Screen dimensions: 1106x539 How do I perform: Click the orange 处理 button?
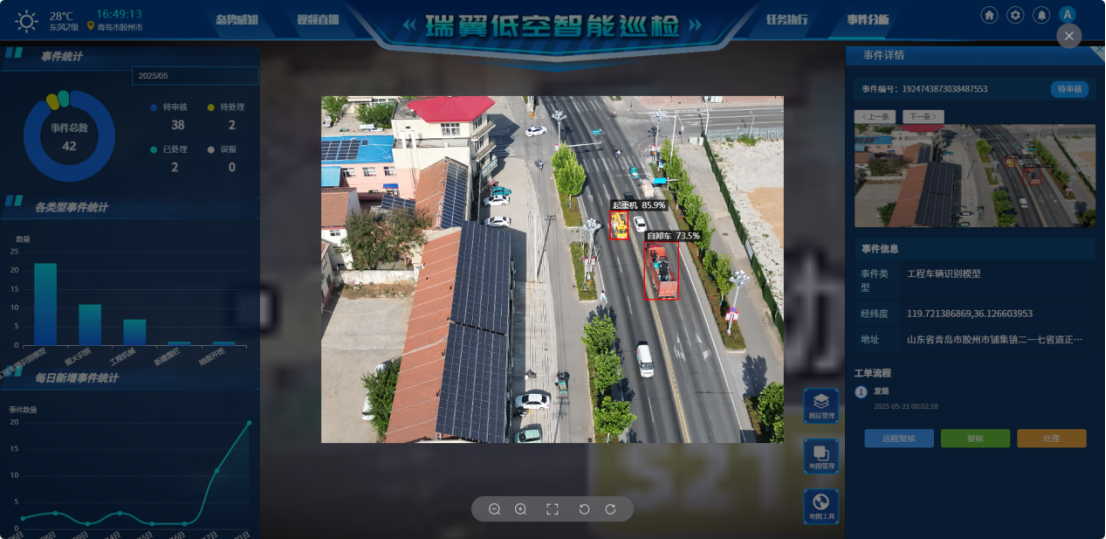[1051, 438]
